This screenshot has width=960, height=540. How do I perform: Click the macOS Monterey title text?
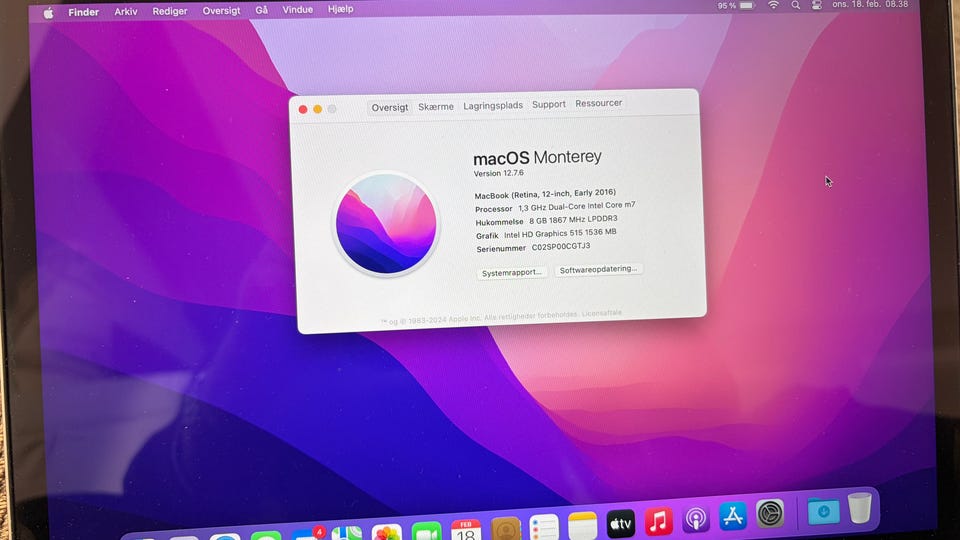pyautogui.click(x=537, y=158)
